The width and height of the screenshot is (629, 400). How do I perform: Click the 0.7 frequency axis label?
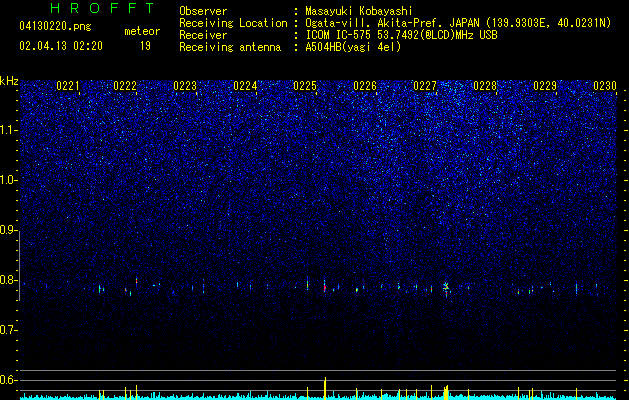[8, 330]
